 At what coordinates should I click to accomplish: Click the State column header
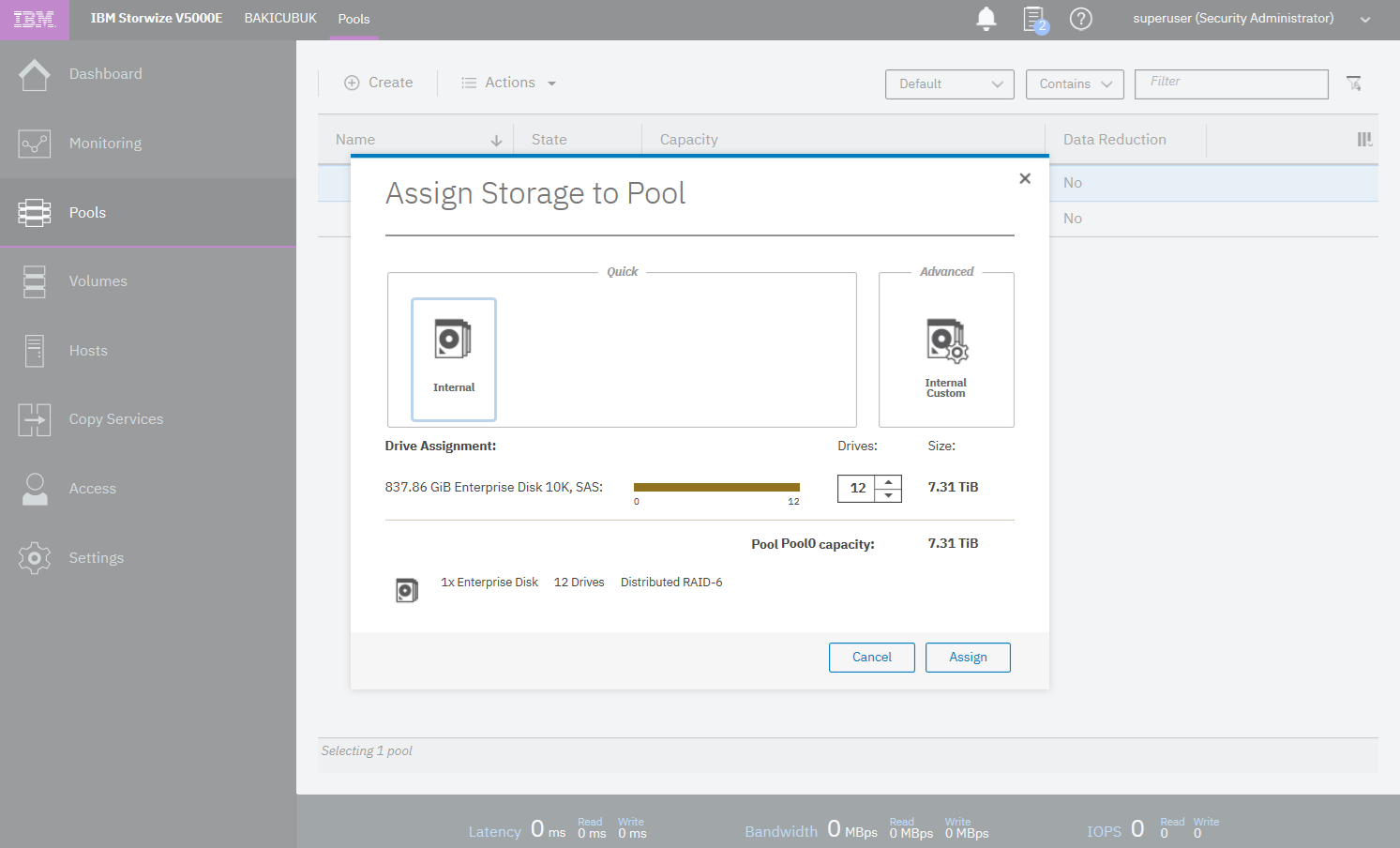point(549,140)
